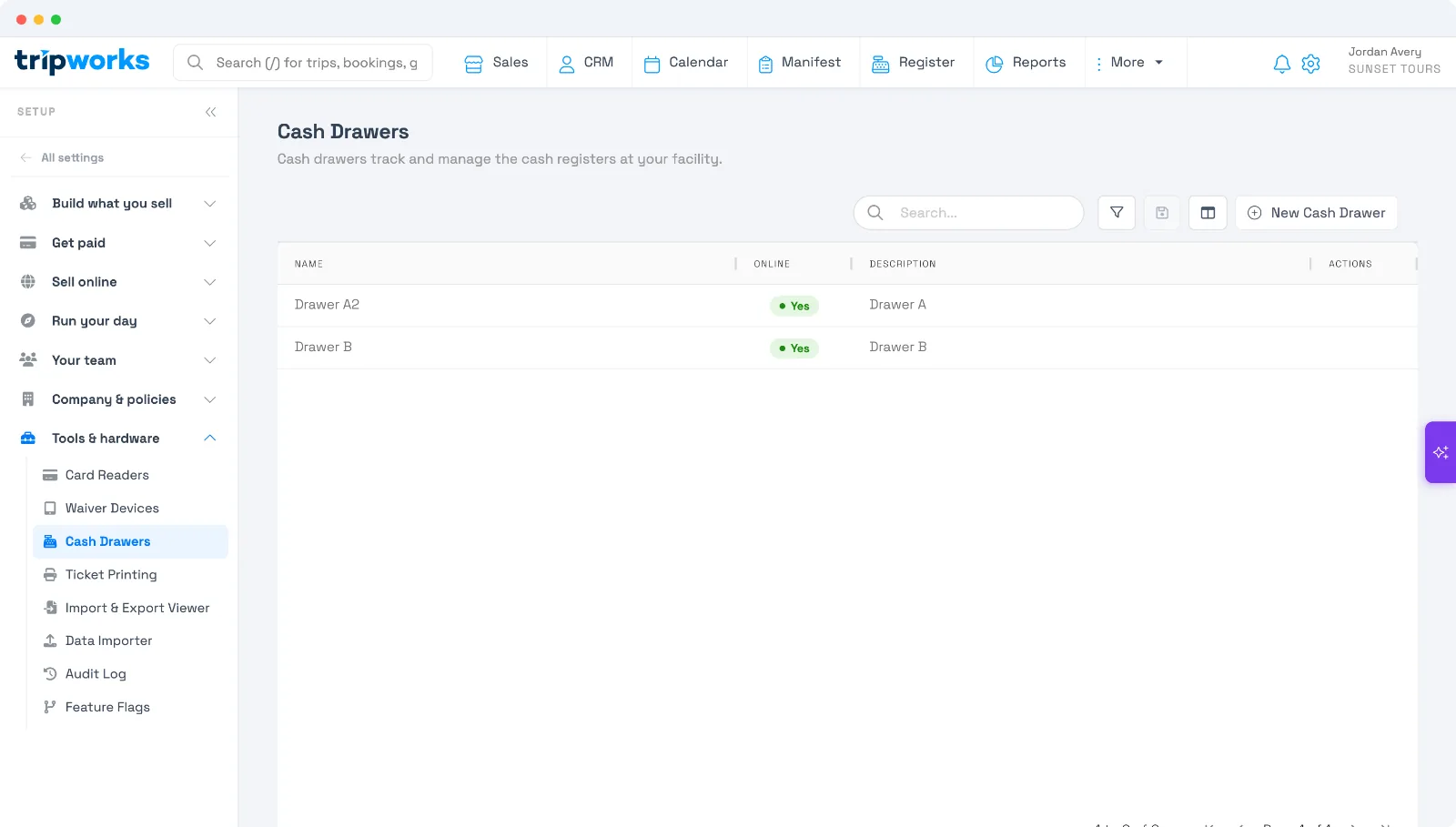This screenshot has width=1456, height=827.
Task: Click the Data Importer upload icon
Action: [50, 641]
